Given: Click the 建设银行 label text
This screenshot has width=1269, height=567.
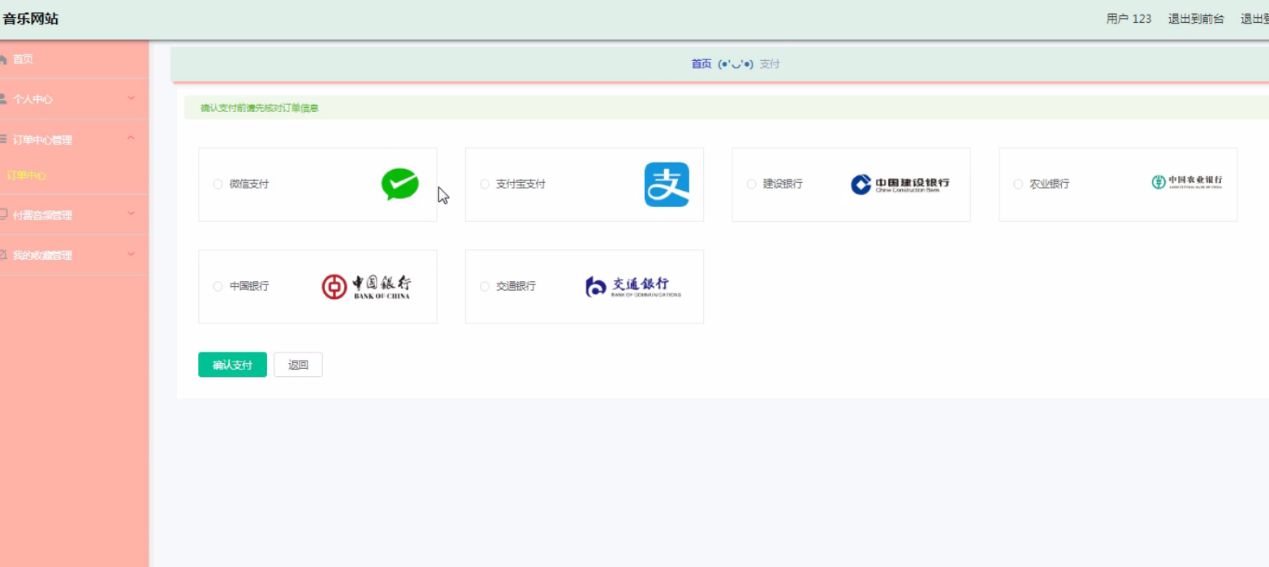Looking at the screenshot, I should tap(783, 184).
